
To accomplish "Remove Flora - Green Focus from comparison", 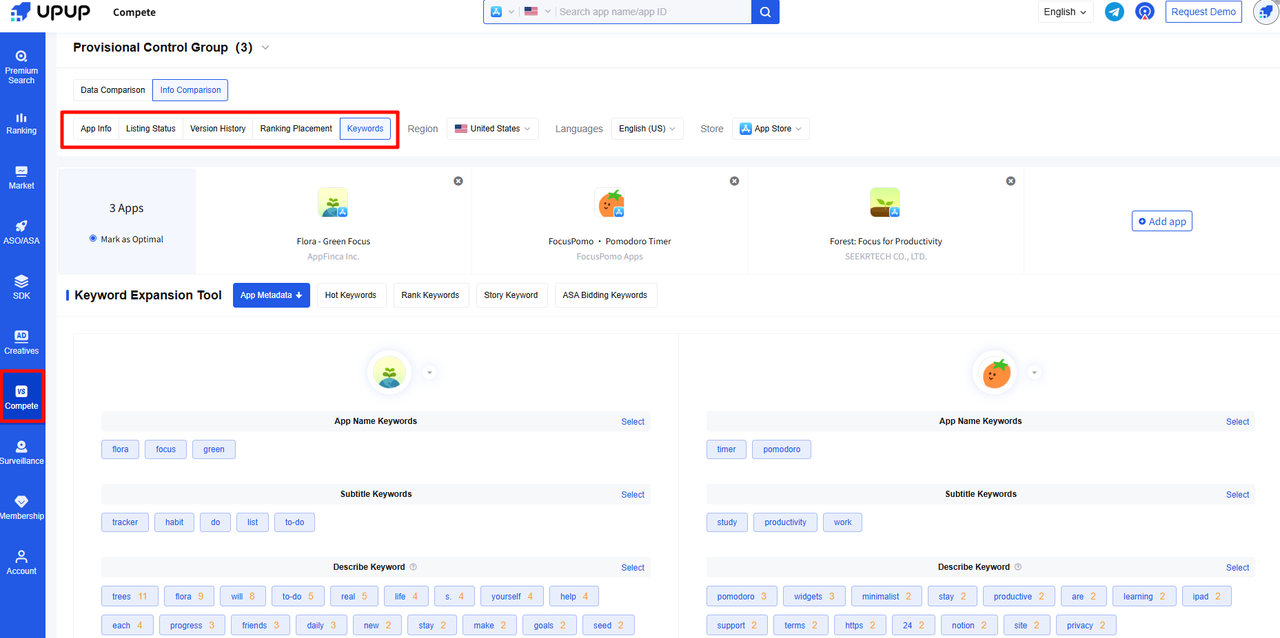I will click(458, 181).
